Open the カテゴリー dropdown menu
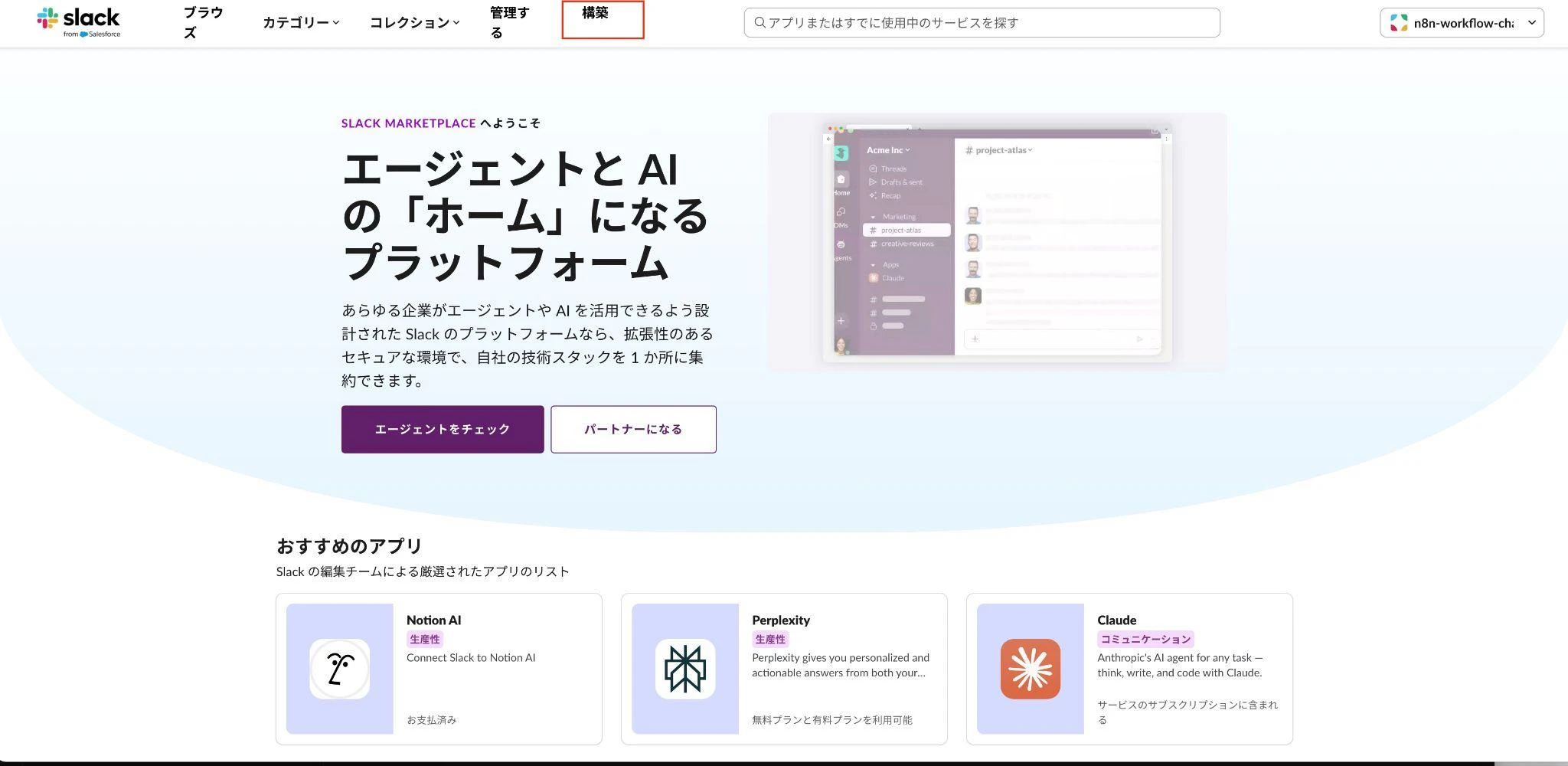 (x=301, y=23)
